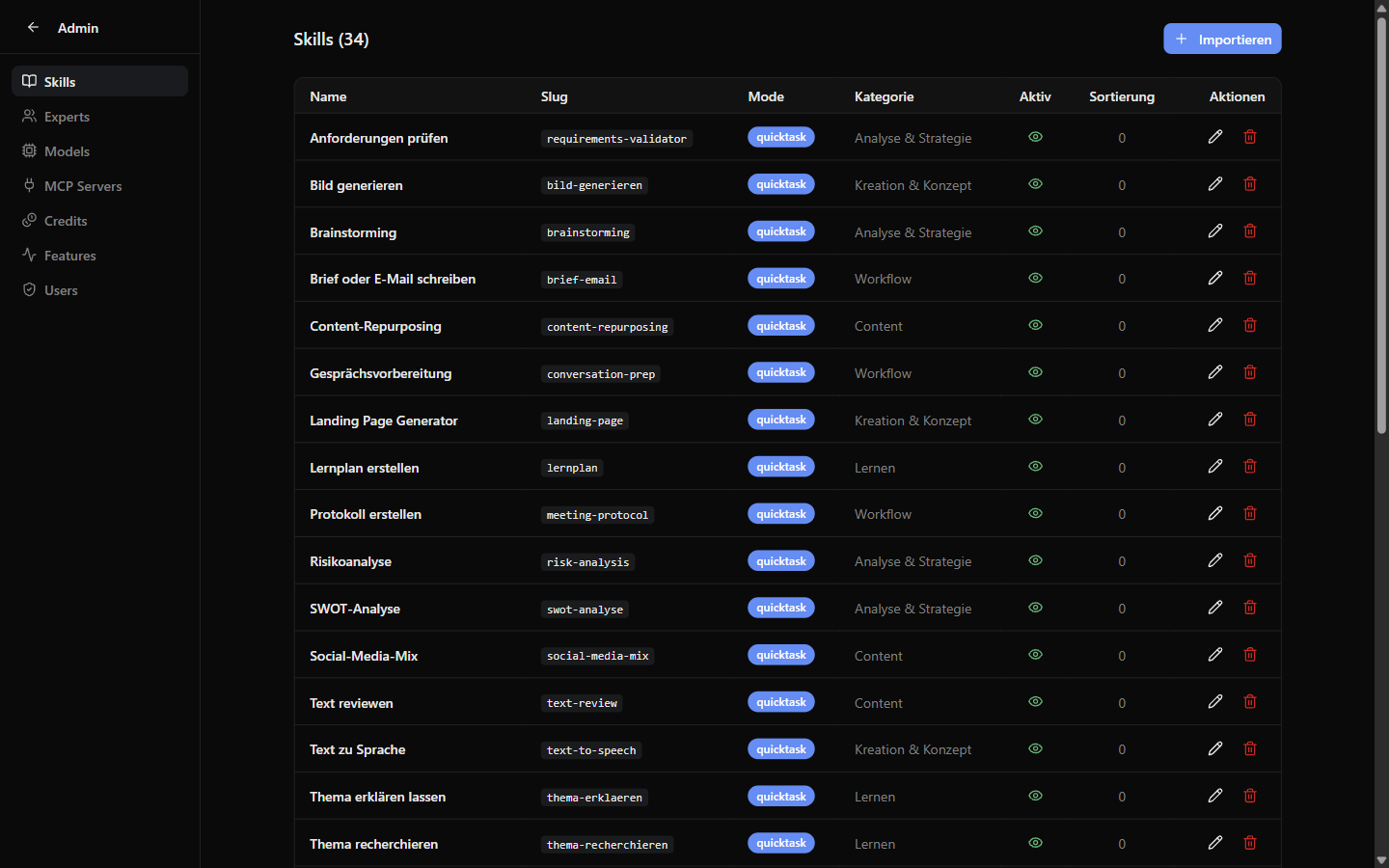Edit the Text reviewen skill
The image size is (1389, 868).
tap(1215, 702)
